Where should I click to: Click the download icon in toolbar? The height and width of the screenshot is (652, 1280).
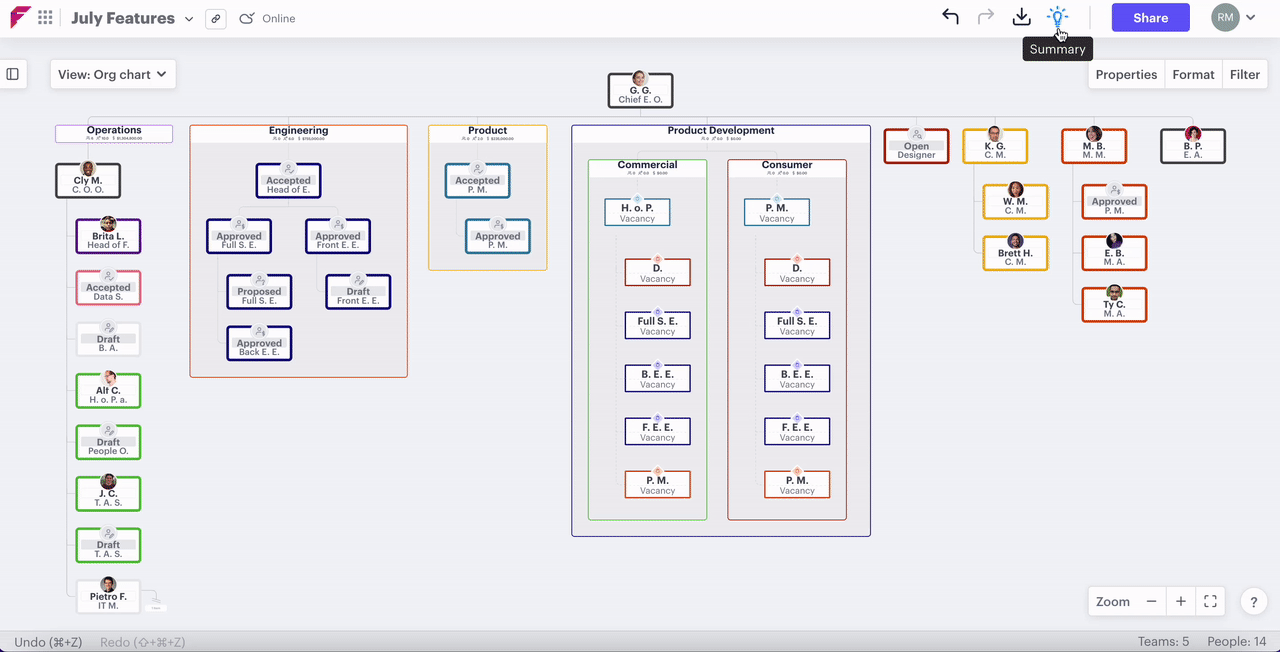[1021, 17]
